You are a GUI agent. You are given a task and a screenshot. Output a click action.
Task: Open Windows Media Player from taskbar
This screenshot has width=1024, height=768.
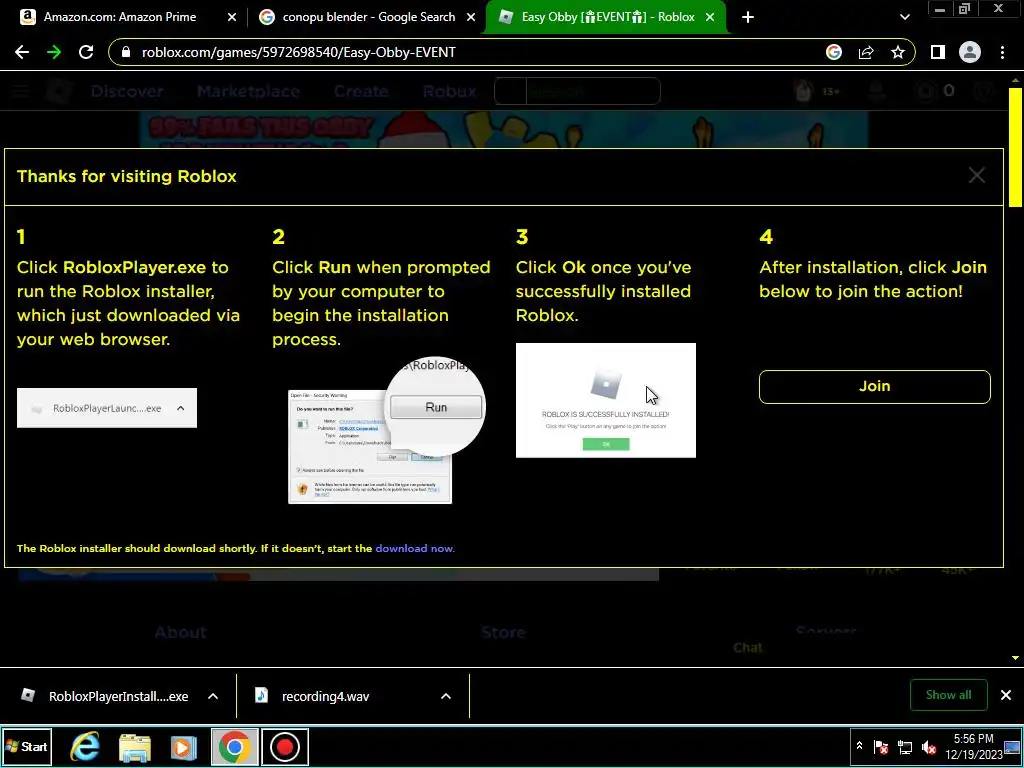(x=184, y=746)
